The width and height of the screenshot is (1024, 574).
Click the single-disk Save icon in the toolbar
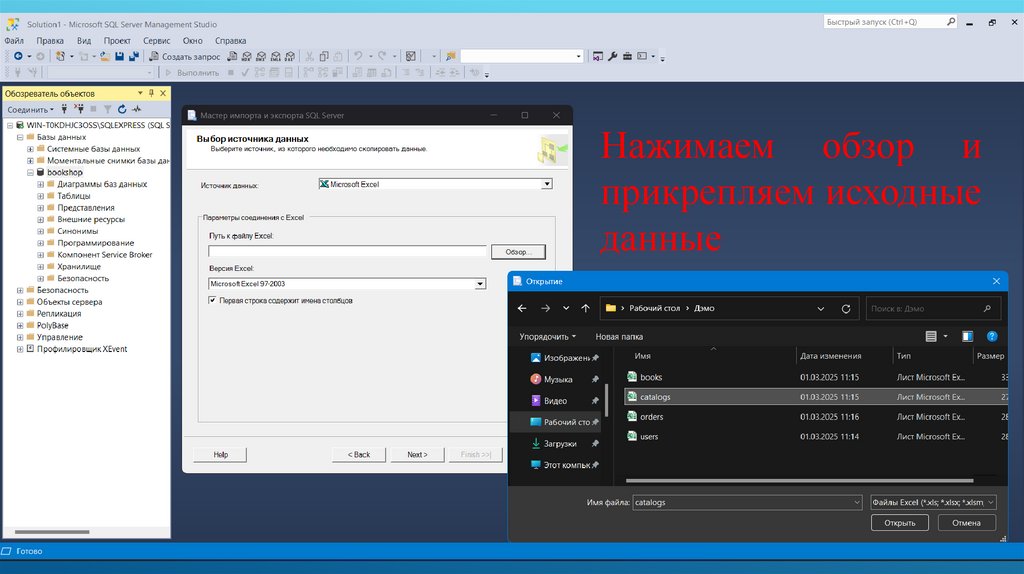(120, 56)
